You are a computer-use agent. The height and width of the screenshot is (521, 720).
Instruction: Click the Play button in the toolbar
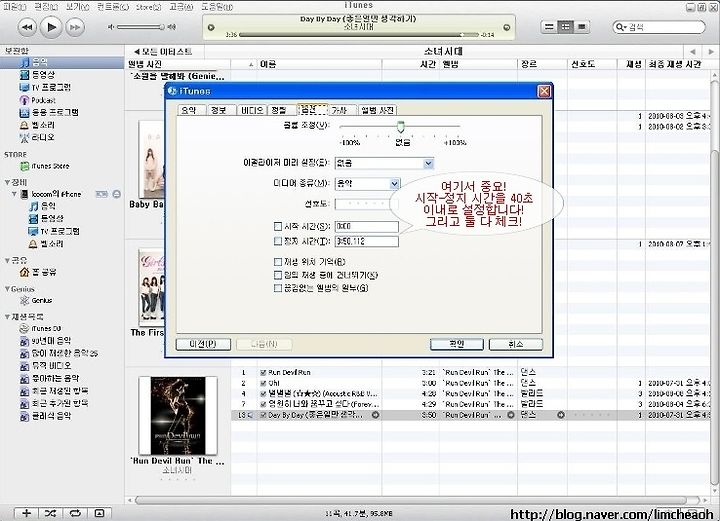(51, 27)
